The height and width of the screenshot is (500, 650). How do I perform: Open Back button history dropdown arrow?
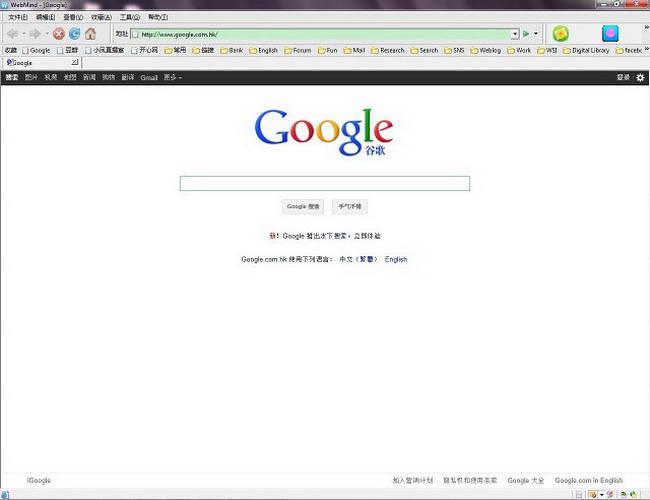pos(24,34)
